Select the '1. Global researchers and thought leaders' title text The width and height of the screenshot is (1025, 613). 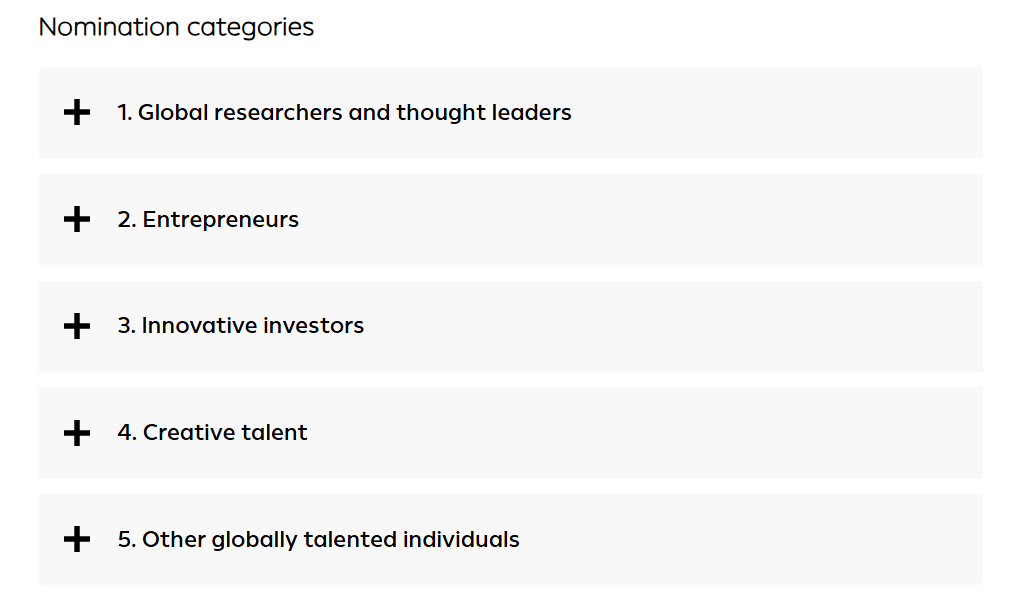tap(344, 112)
